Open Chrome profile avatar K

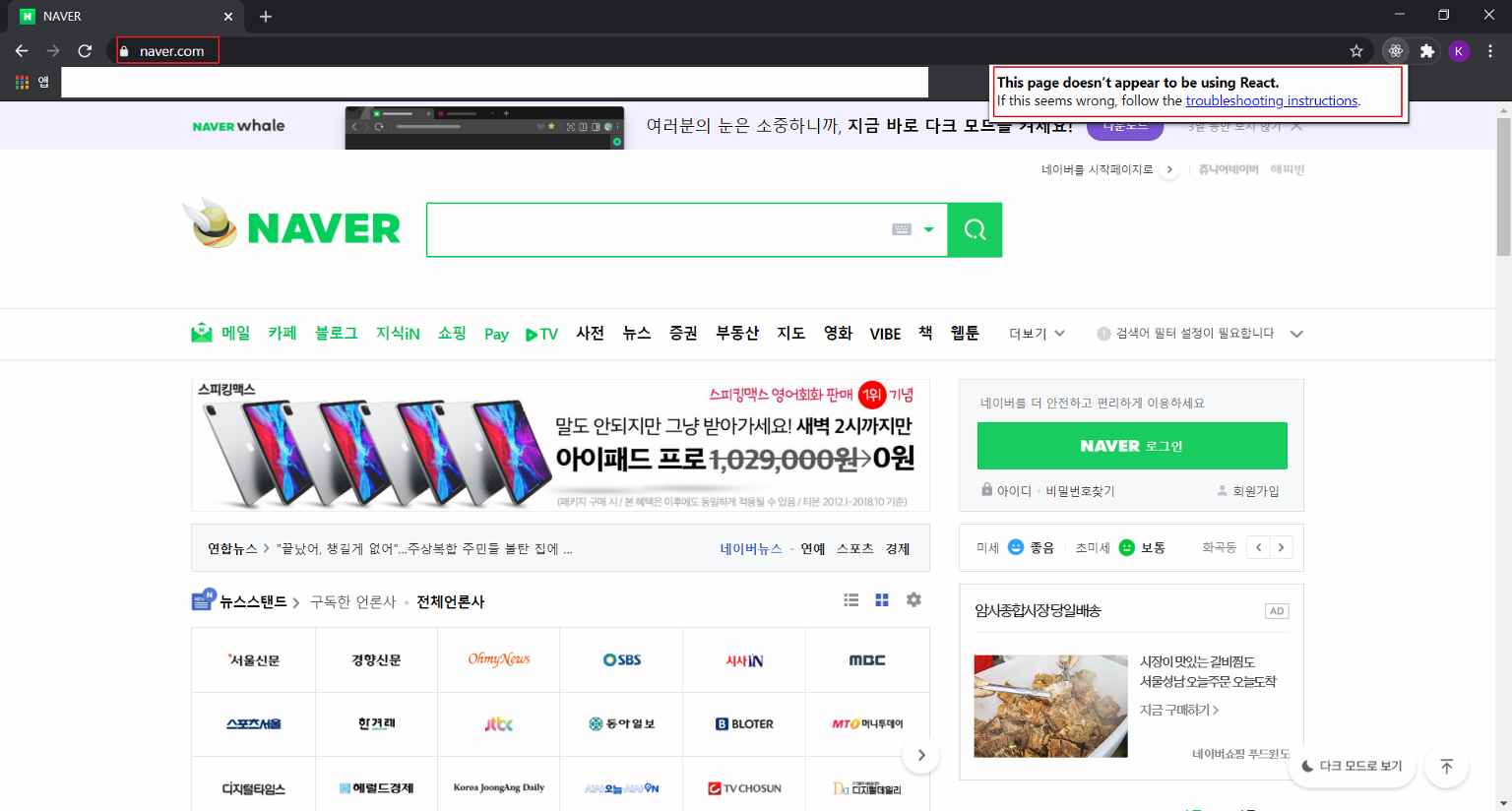click(1459, 51)
